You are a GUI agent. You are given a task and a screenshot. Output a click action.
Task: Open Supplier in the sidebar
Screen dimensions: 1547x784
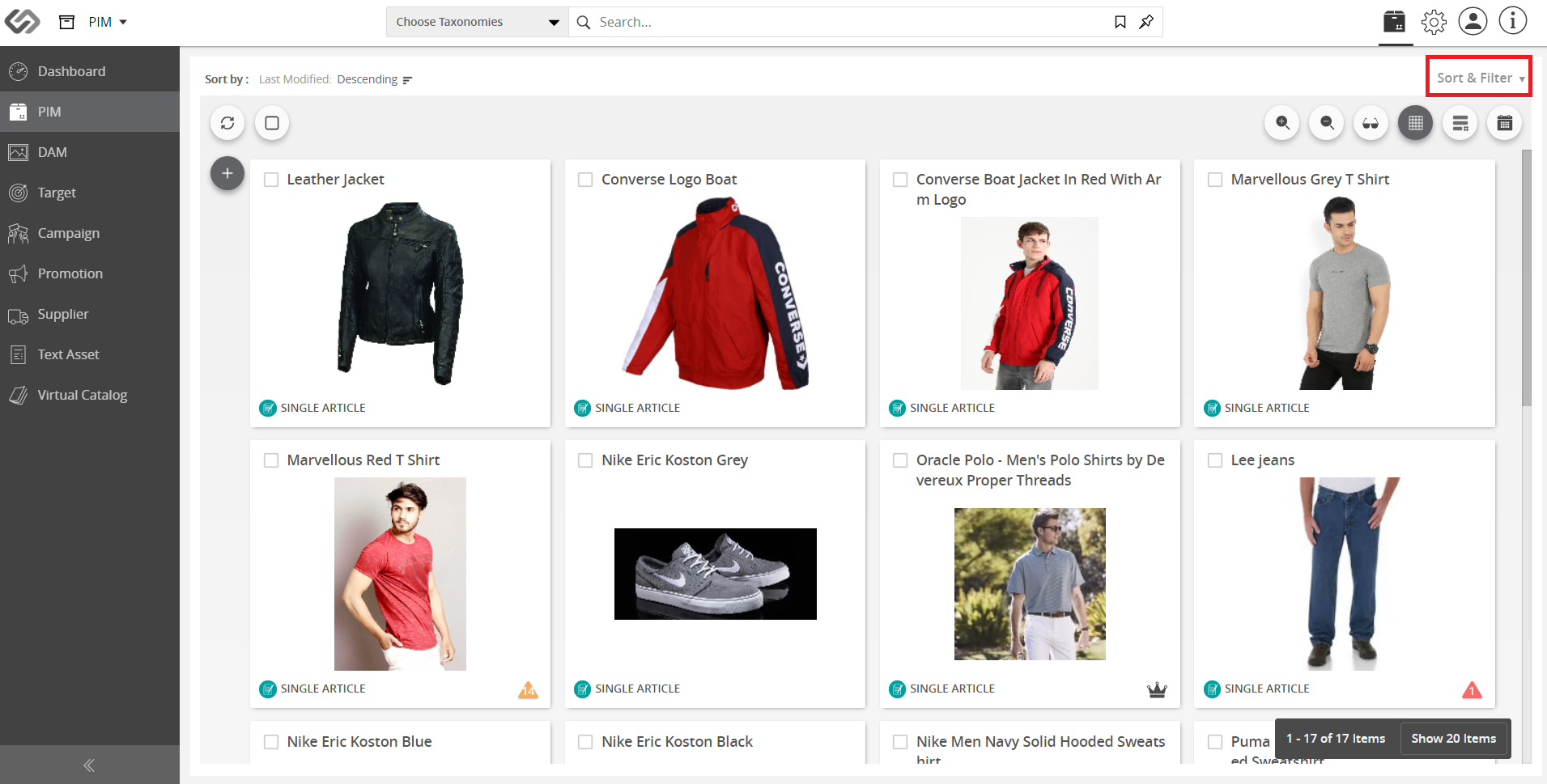[90, 314]
